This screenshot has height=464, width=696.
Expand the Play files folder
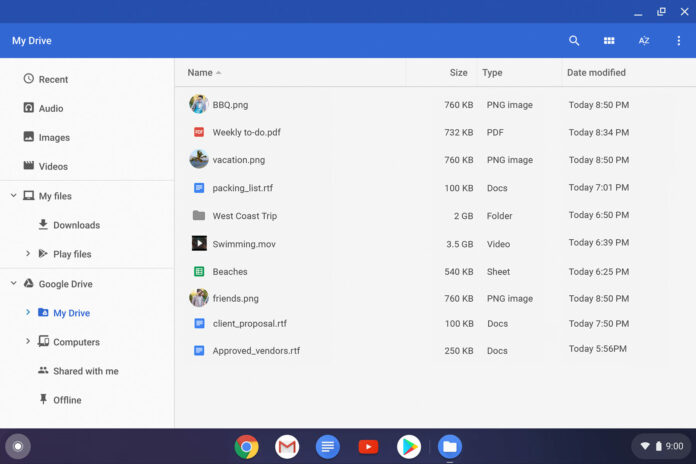pos(28,254)
